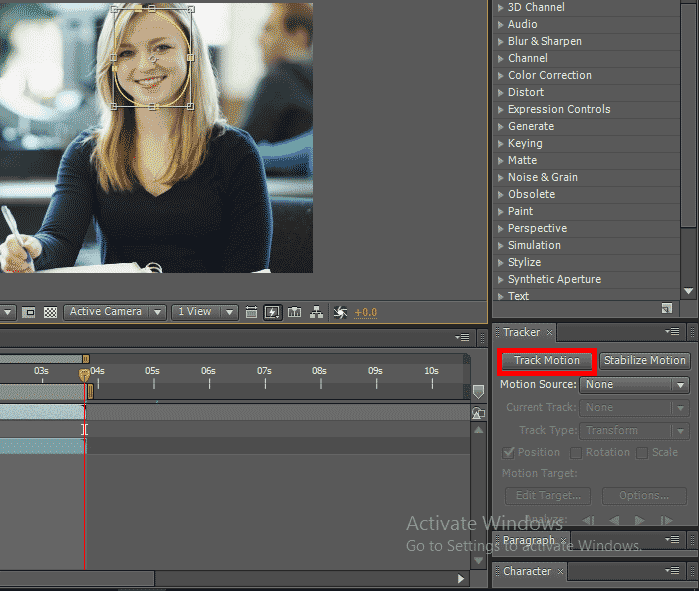Click the Track Motion button
This screenshot has width=699, height=591.
pos(547,361)
